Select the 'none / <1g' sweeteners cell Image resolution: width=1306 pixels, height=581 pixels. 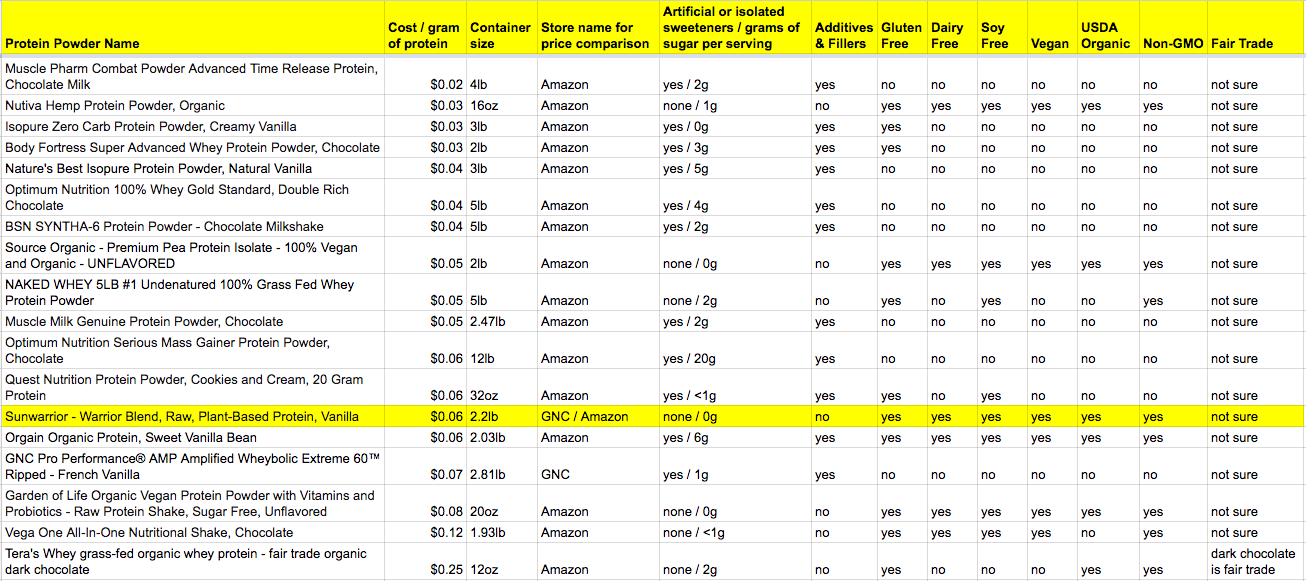(734, 532)
